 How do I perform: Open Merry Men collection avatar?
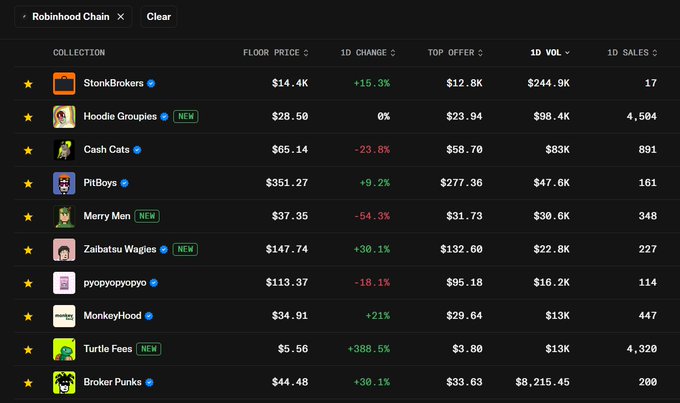point(64,216)
